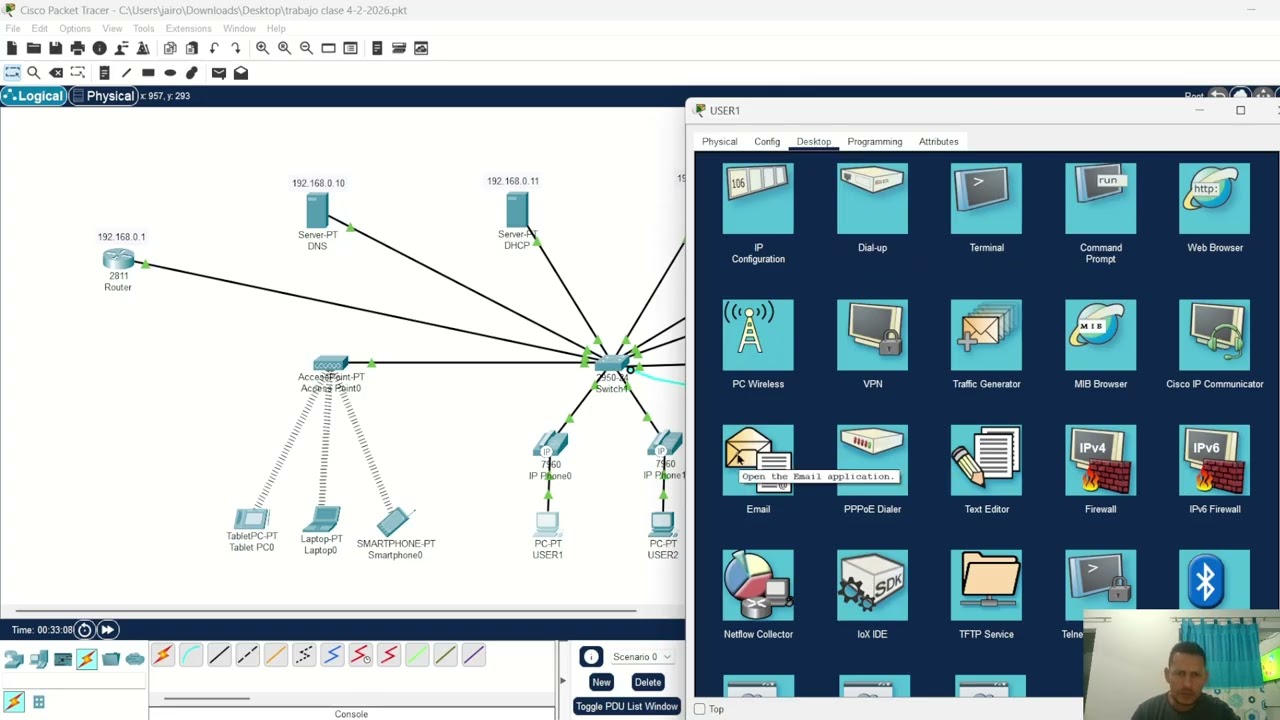1280x720 pixels.
Task: Open the PC Wireless app
Action: (x=758, y=335)
